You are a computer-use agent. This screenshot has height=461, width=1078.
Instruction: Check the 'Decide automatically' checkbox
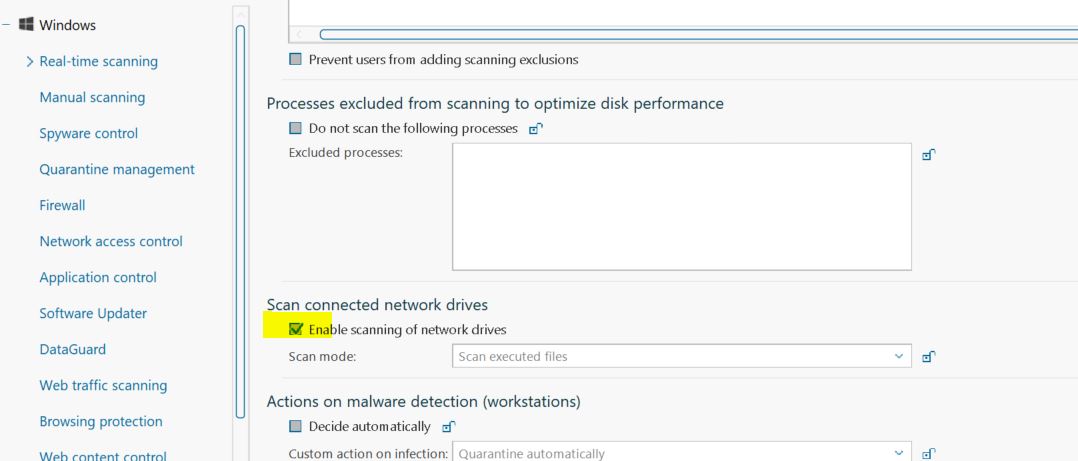point(295,427)
